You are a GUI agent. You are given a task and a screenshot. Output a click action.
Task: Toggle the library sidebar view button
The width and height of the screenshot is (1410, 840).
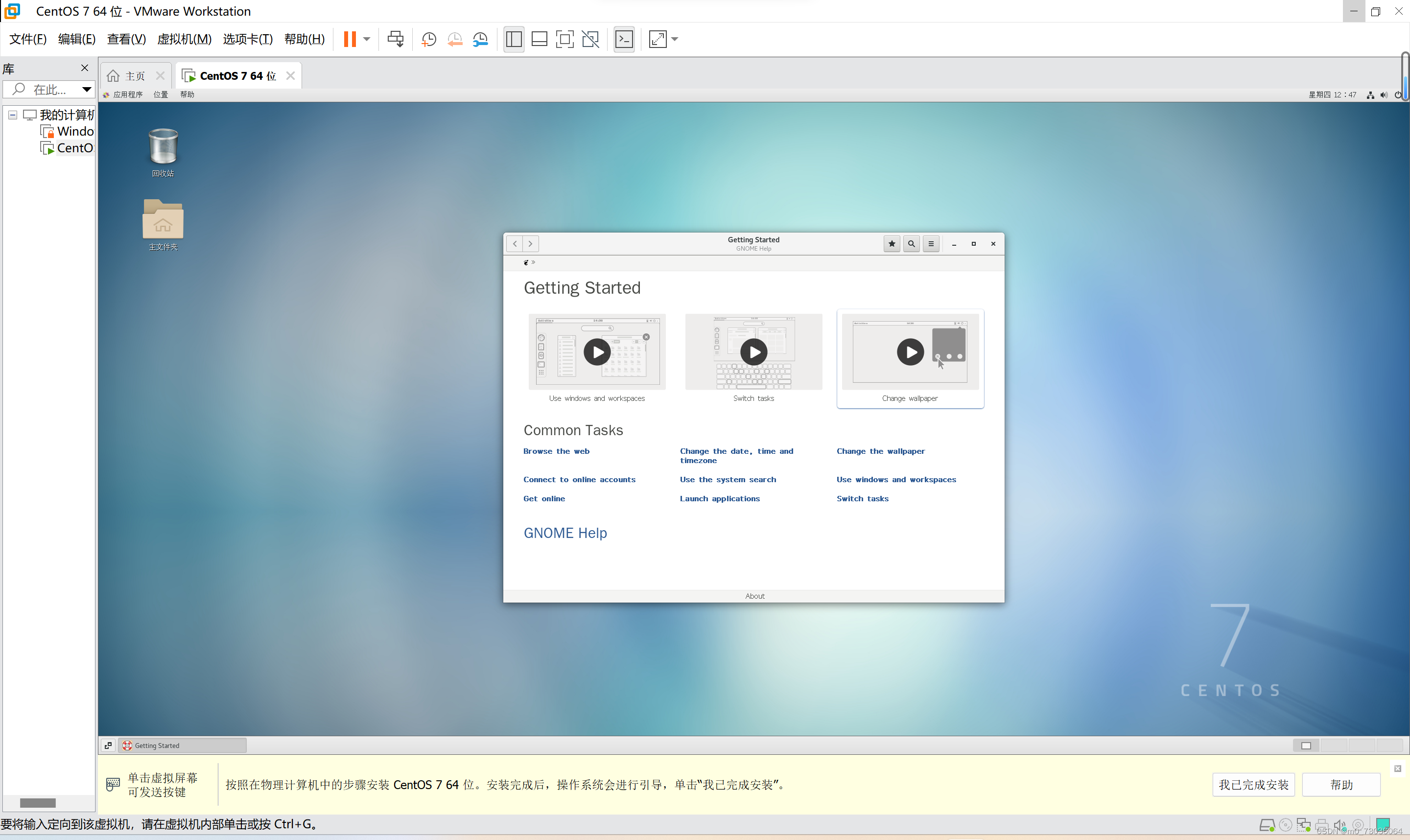[x=514, y=39]
